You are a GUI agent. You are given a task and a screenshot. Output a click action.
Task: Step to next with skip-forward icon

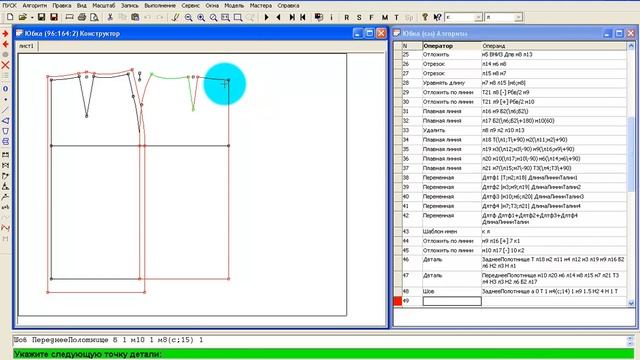pyautogui.click(x=292, y=17)
